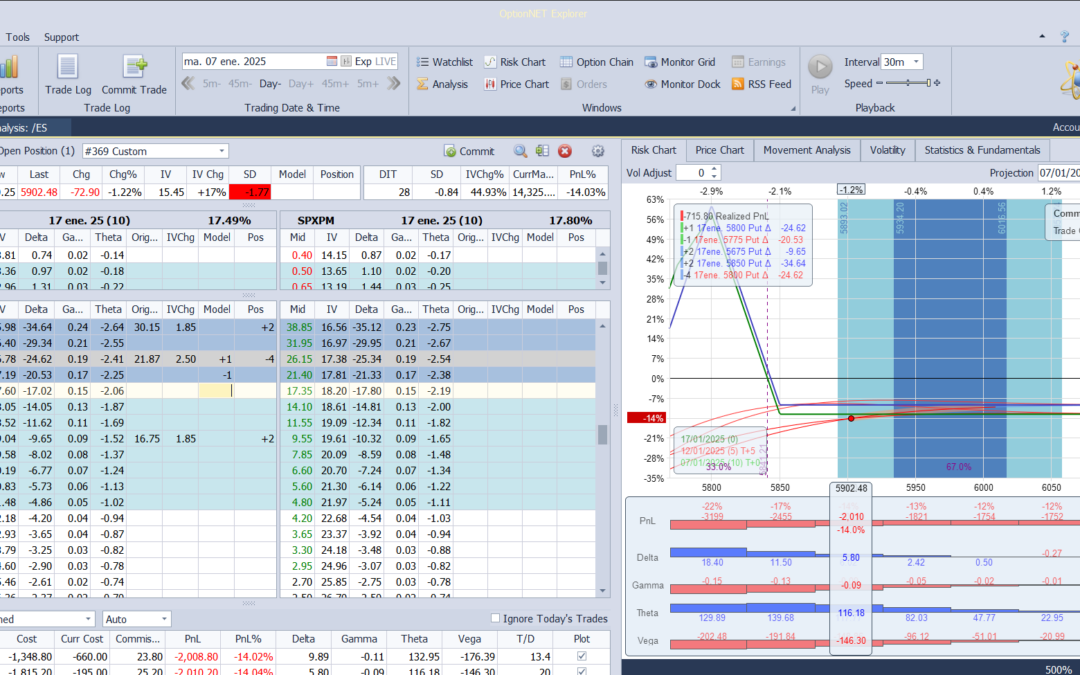Switch to the Risk Chart tab
Viewport: 1080px width, 675px height.
point(654,150)
